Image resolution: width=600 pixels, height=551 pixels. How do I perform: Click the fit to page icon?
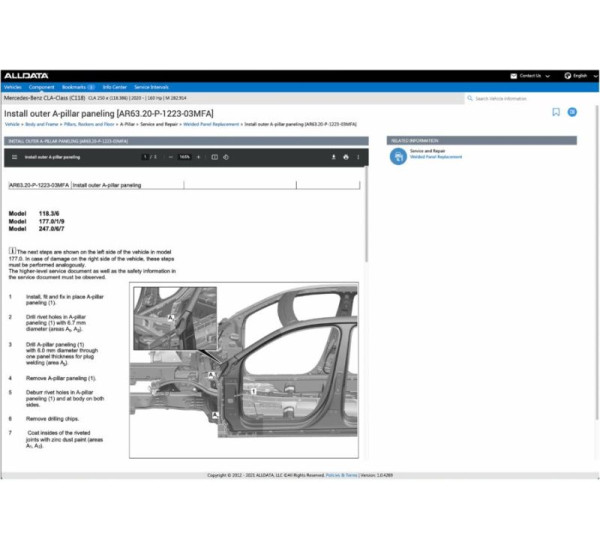[x=214, y=157]
